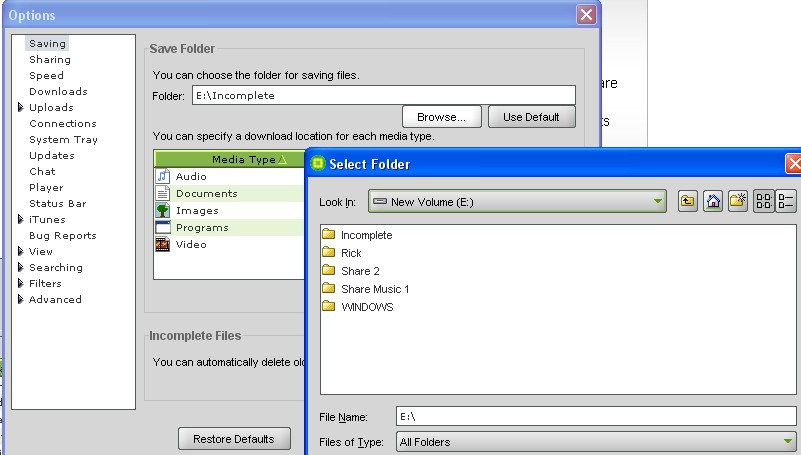The width and height of the screenshot is (801, 455).
Task: Select the Audio row text
Action: coord(191,176)
